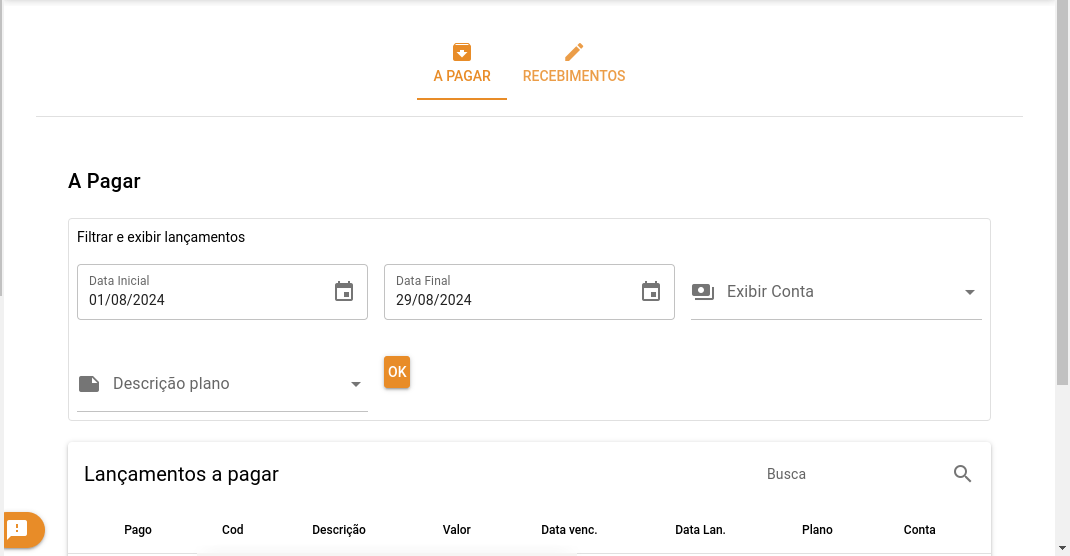Switch to the RECEBIMENTOS tab
Viewport: 1070px width, 556px height.
tap(574, 76)
